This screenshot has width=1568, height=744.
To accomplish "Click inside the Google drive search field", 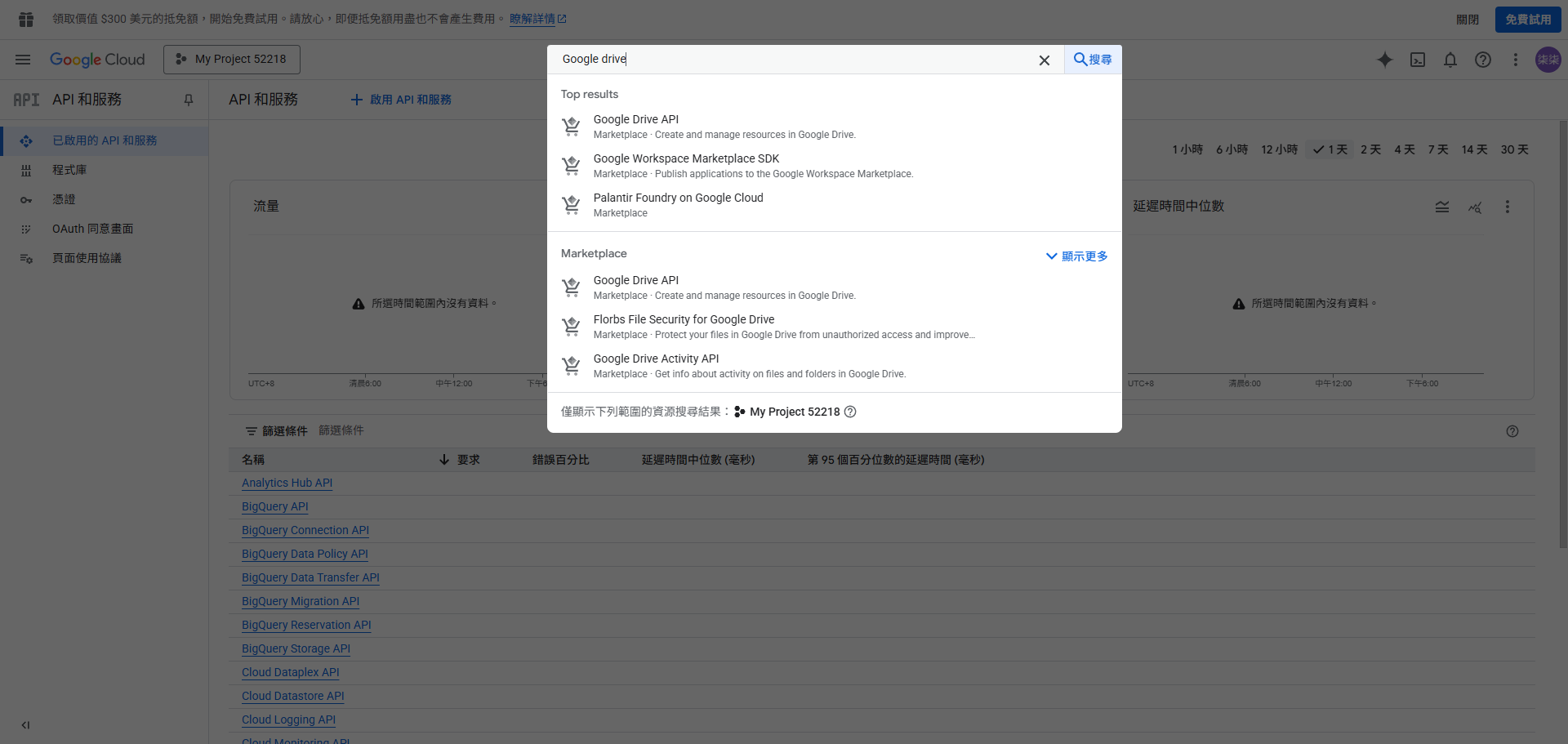I will tap(735, 59).
